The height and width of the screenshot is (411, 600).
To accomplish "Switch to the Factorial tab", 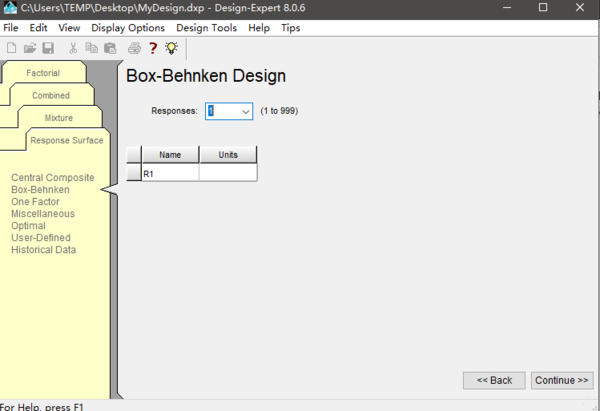I will pyautogui.click(x=43, y=73).
